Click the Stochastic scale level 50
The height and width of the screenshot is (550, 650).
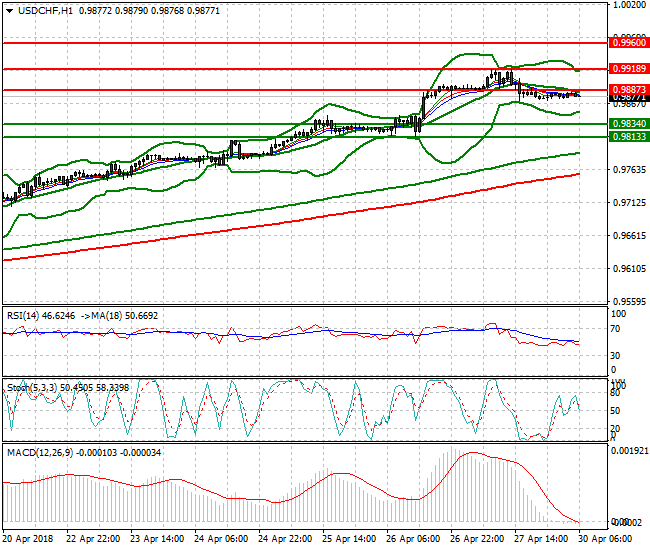(x=616, y=411)
